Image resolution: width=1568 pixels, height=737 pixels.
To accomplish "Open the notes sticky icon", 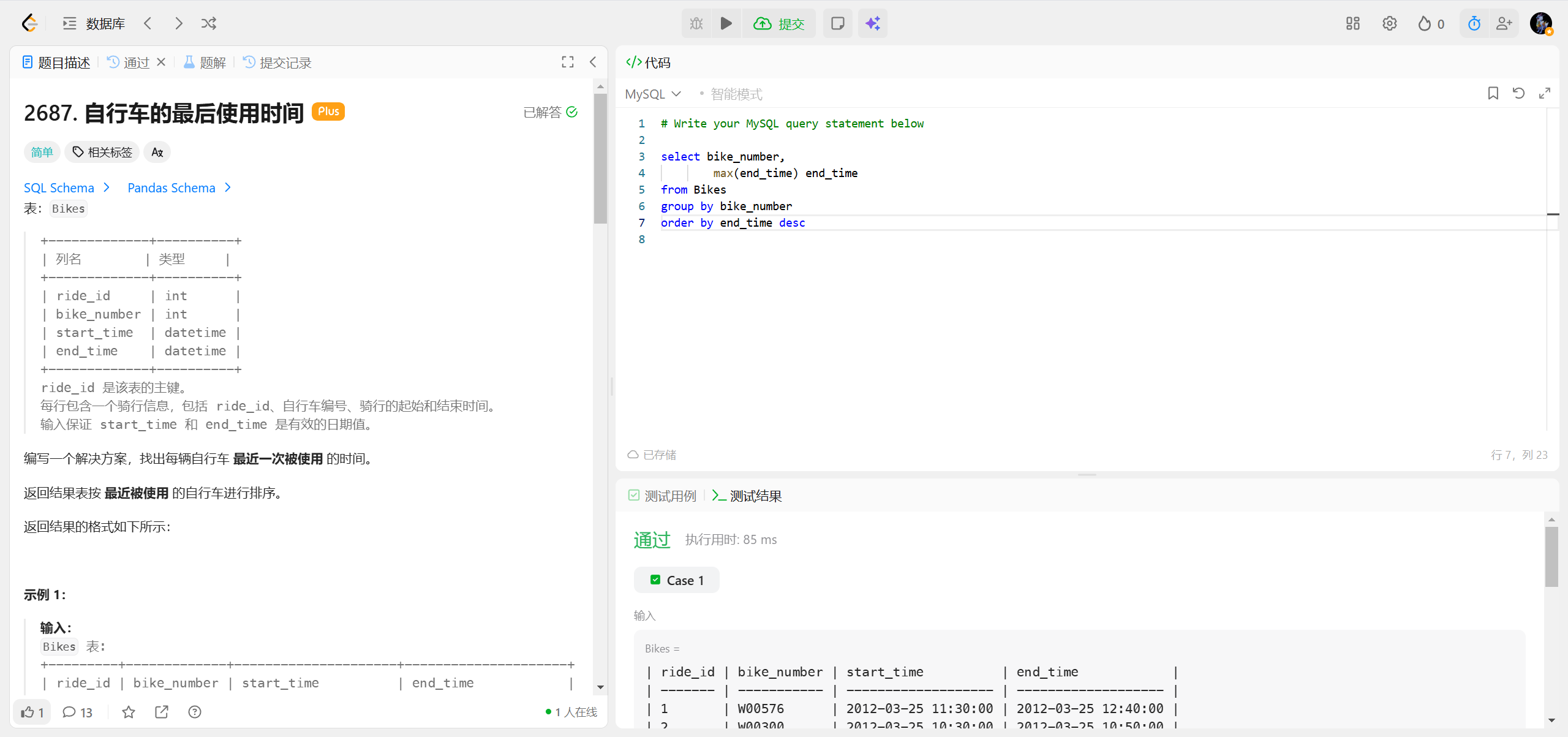I will 837,23.
